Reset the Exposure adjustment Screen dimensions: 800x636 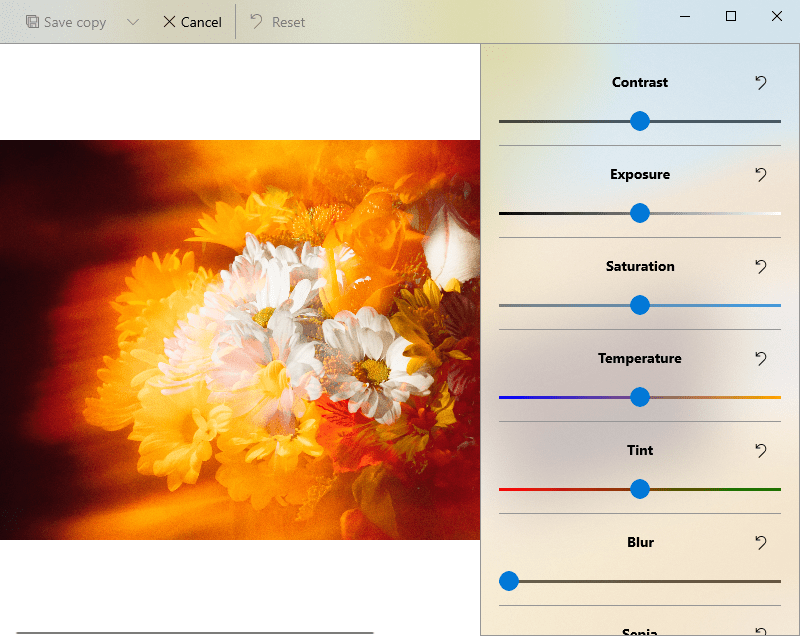pyautogui.click(x=761, y=175)
